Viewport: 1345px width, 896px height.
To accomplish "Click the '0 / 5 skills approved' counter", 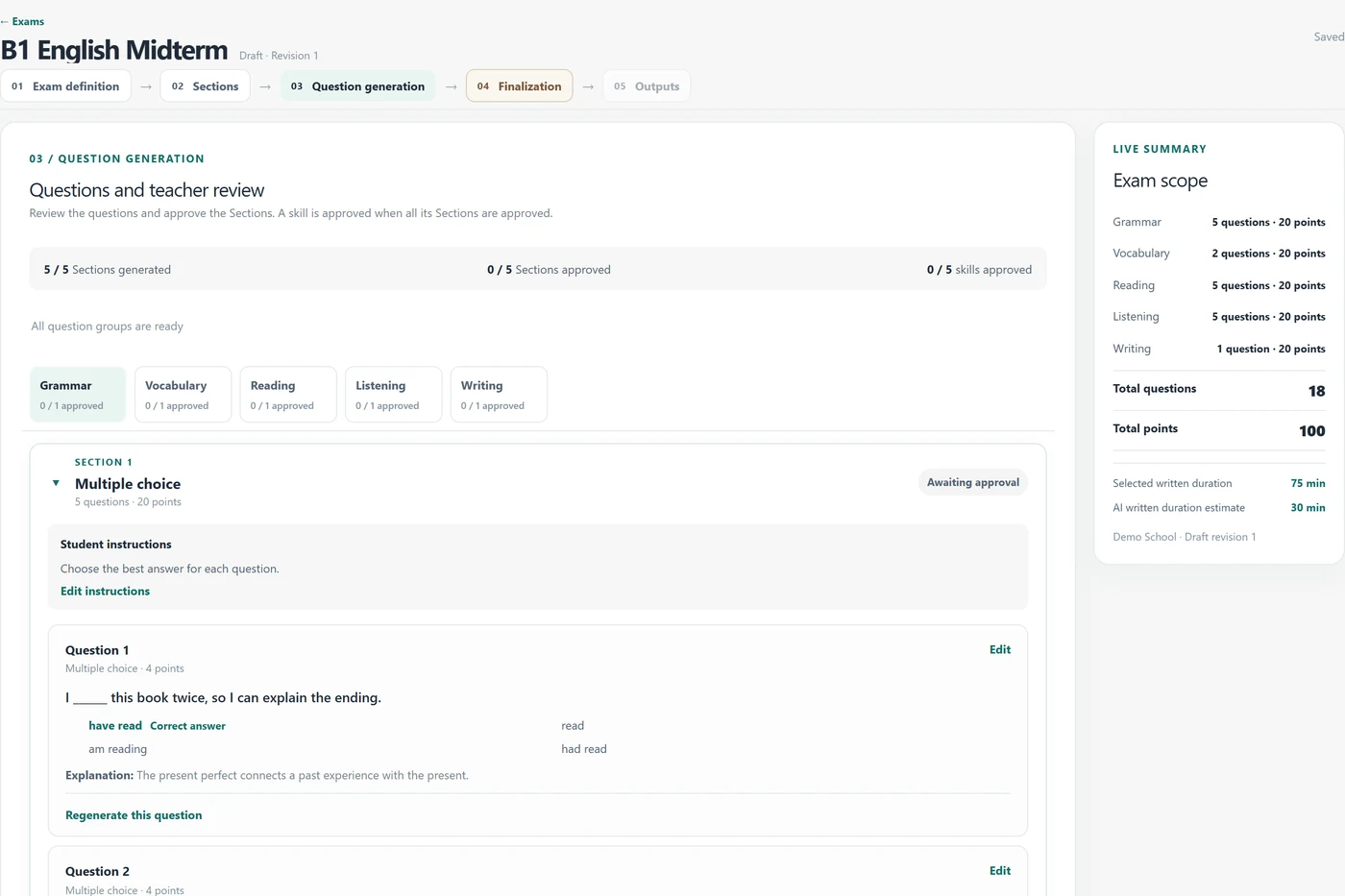I will click(979, 270).
